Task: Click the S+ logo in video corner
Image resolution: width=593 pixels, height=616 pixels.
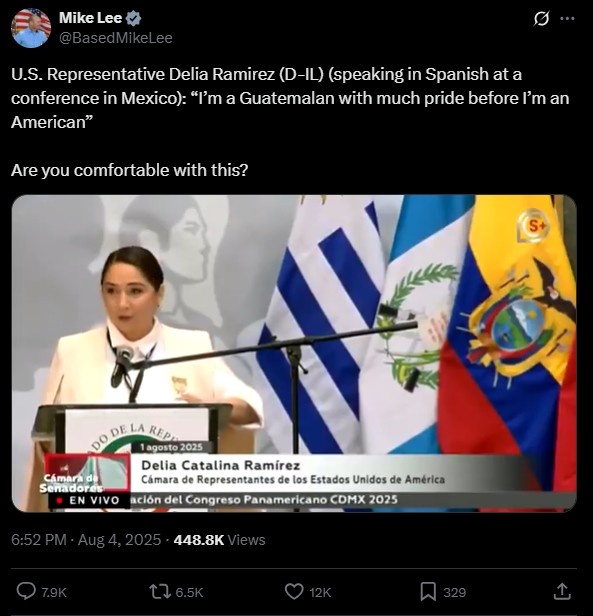Action: pos(533,226)
